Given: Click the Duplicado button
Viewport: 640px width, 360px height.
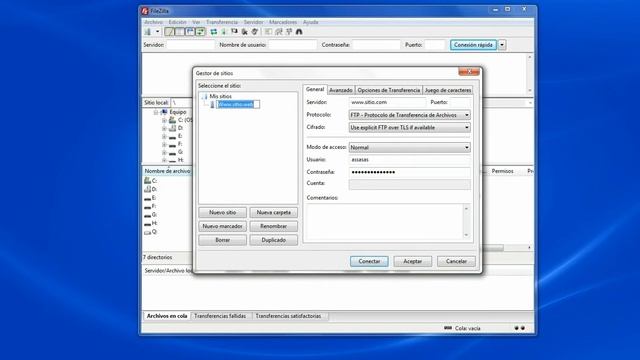Looking at the screenshot, I should click(x=273, y=240).
